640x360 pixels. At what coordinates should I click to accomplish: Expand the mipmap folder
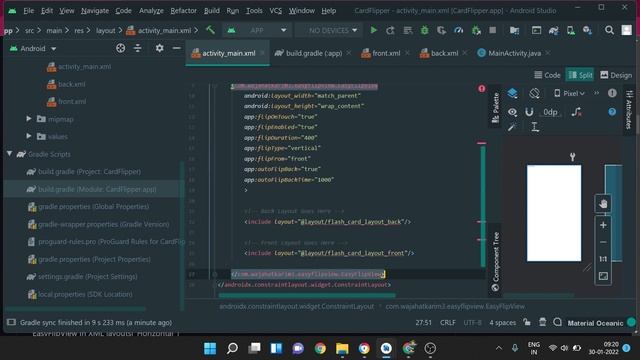click(x=29, y=119)
